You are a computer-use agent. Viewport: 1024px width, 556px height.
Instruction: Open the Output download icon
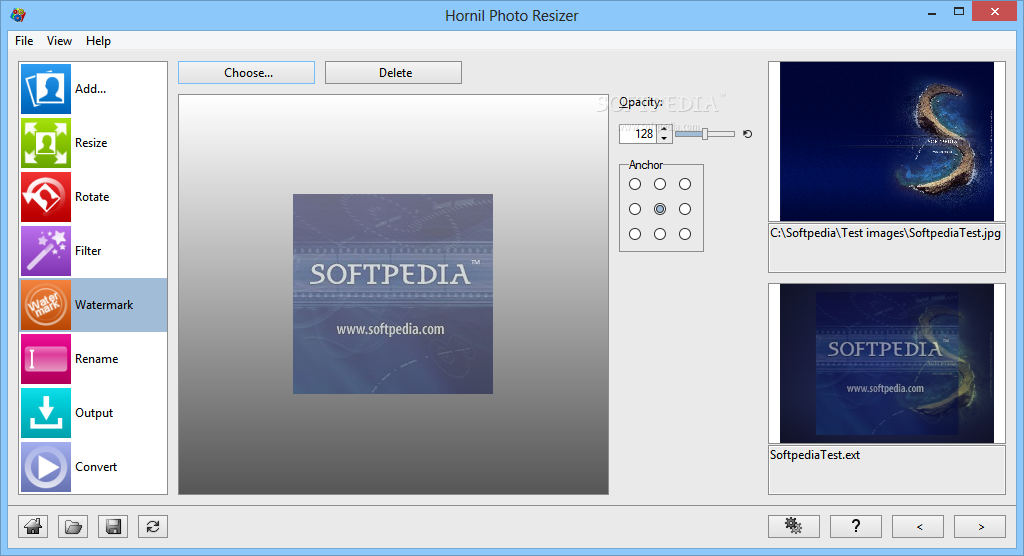click(46, 413)
